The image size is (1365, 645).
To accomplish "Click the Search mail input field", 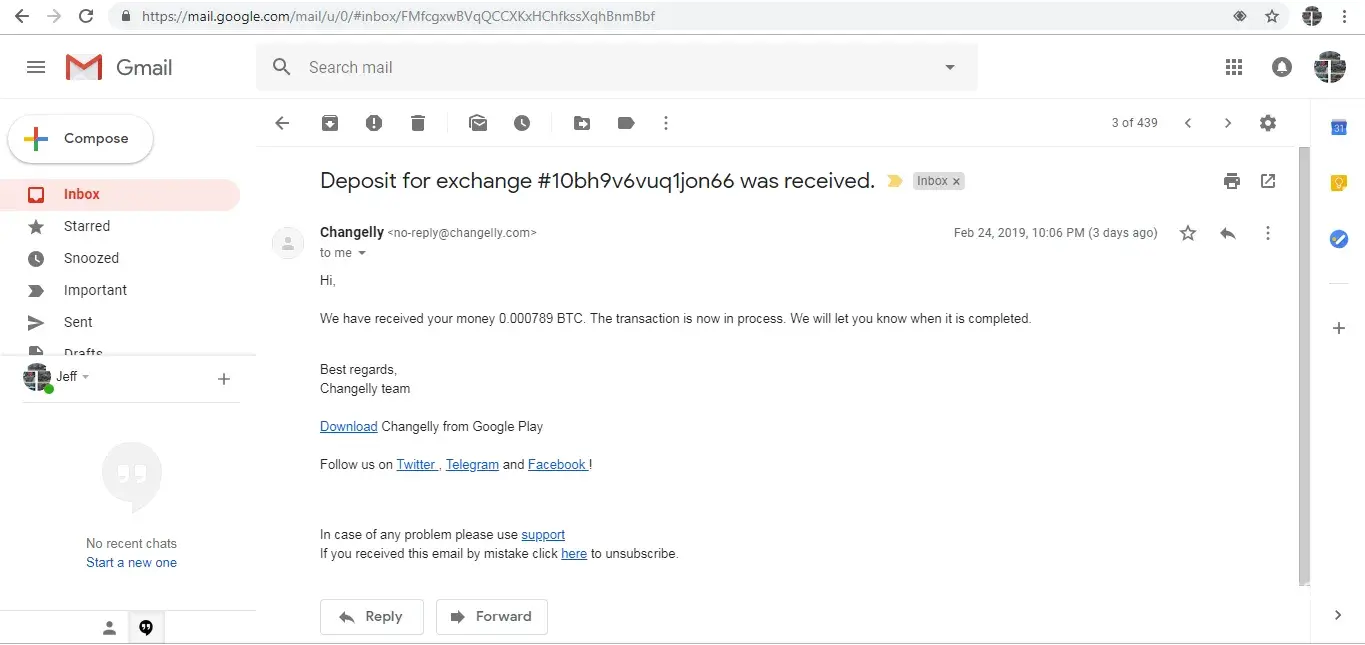I will [600, 67].
